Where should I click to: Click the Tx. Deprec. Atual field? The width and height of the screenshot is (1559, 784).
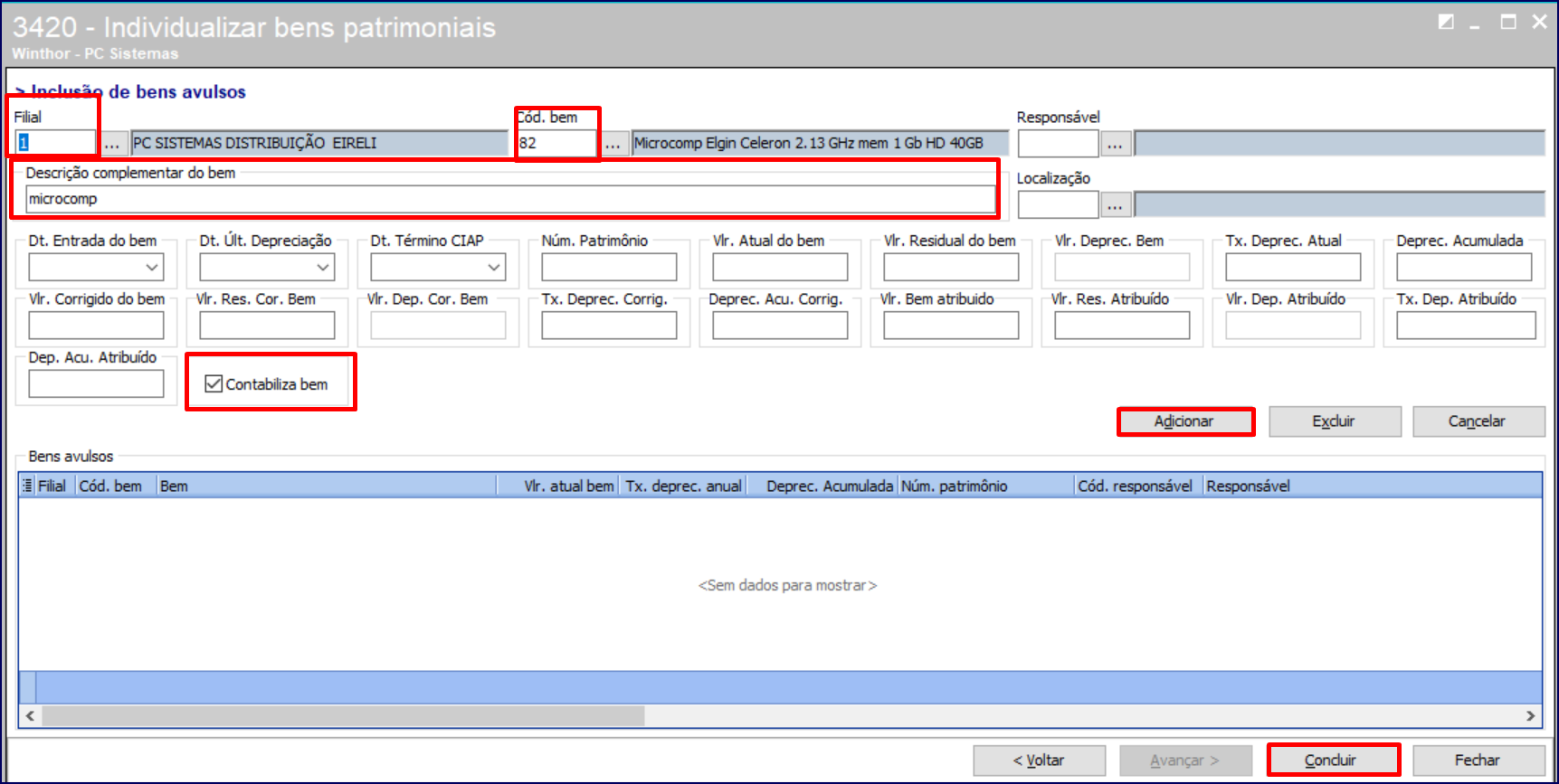pos(1293,268)
